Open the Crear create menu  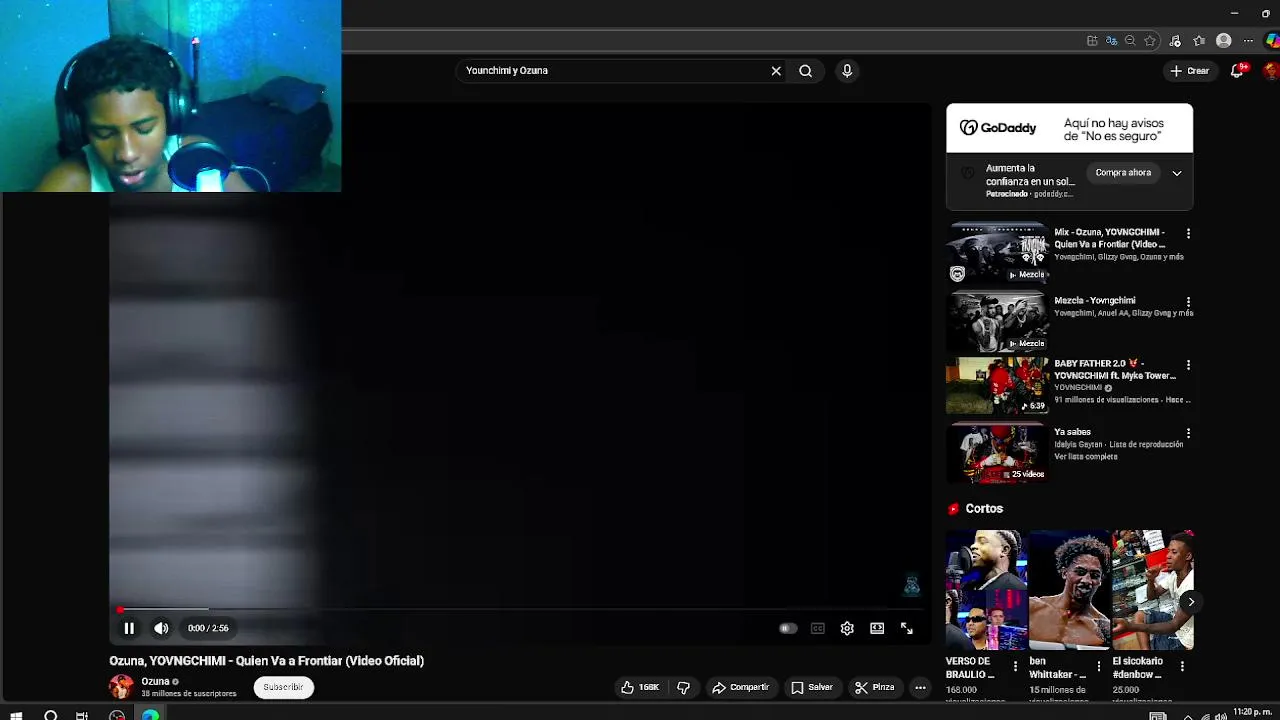[x=1190, y=71]
